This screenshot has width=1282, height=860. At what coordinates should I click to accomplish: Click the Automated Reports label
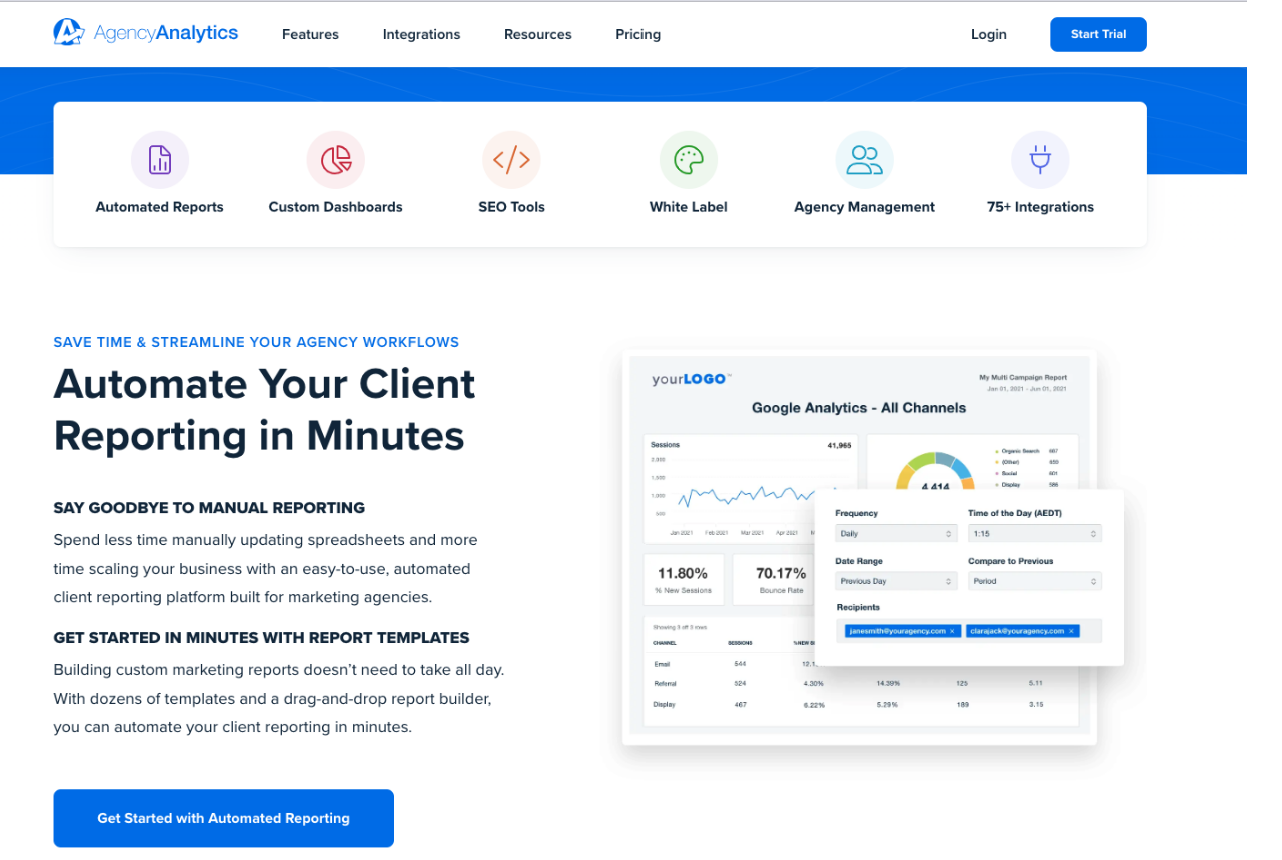[x=160, y=207]
